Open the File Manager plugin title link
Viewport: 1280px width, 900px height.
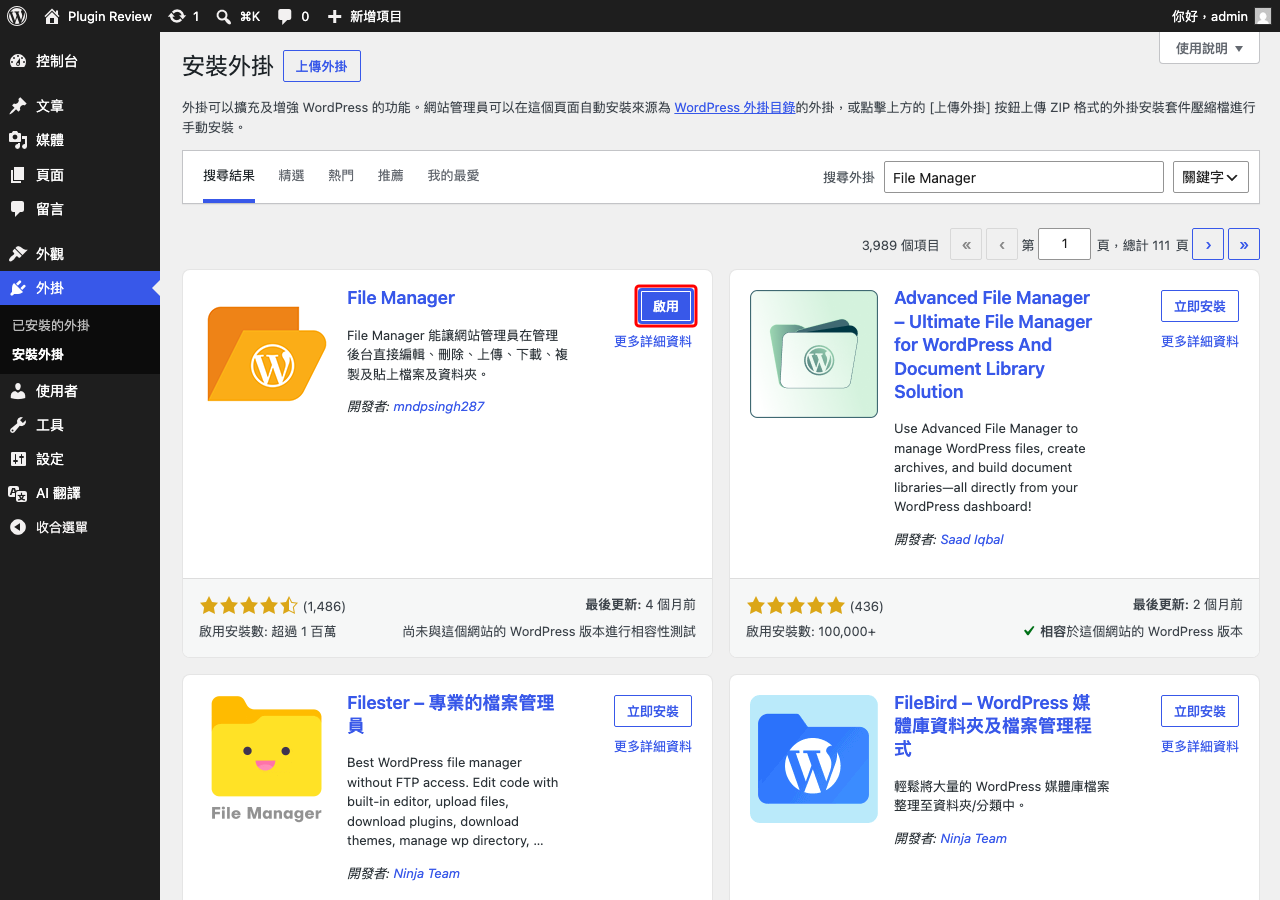401,298
